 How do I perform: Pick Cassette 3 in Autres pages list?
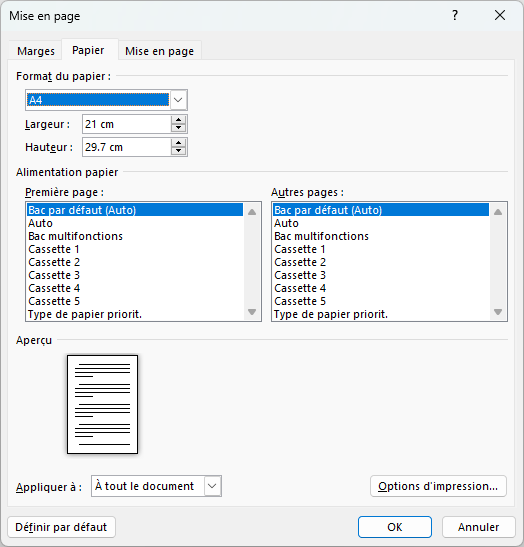point(381,275)
